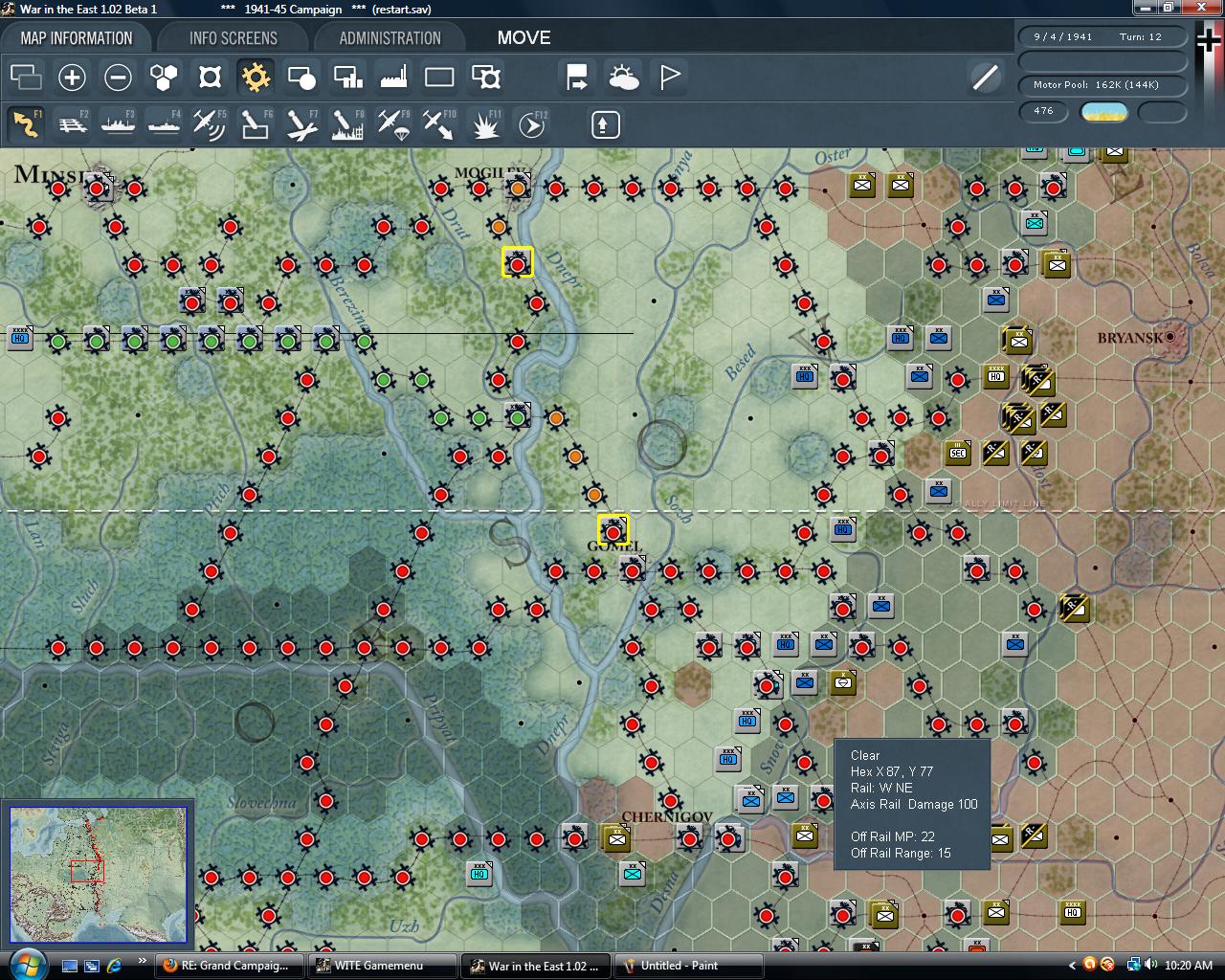Select F5 Air Recon mode icon
The image size is (1225, 980).
210,124
